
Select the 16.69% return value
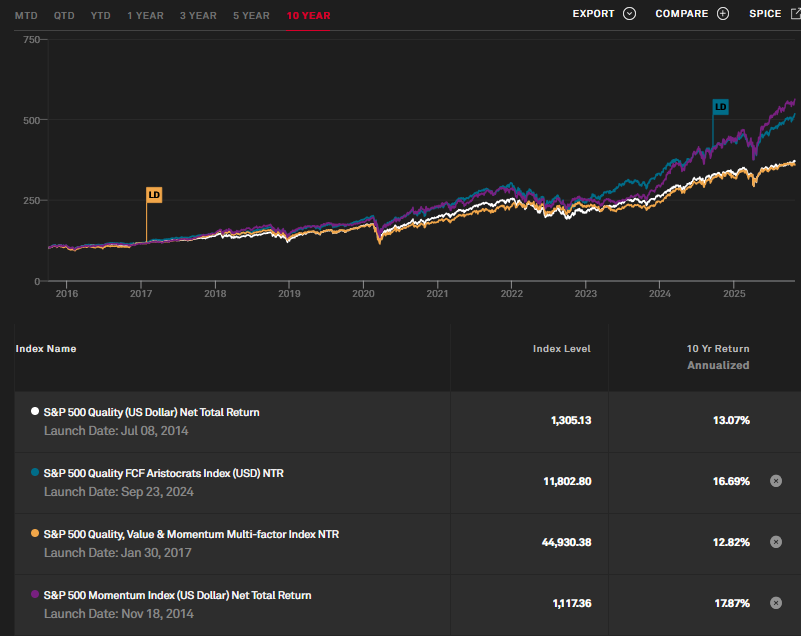(x=731, y=481)
